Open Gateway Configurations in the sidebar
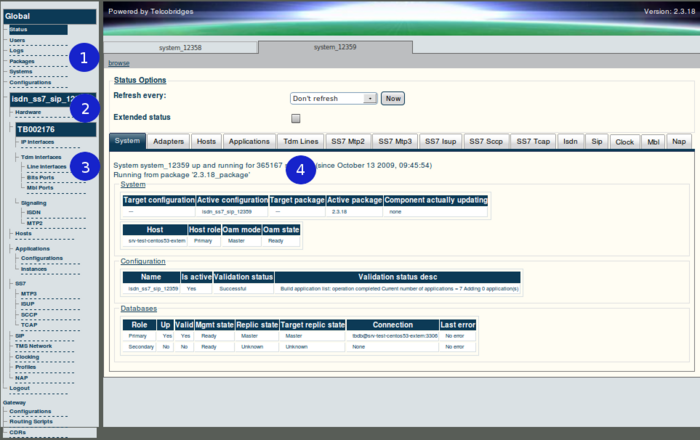The width and height of the screenshot is (700, 440). [30, 411]
